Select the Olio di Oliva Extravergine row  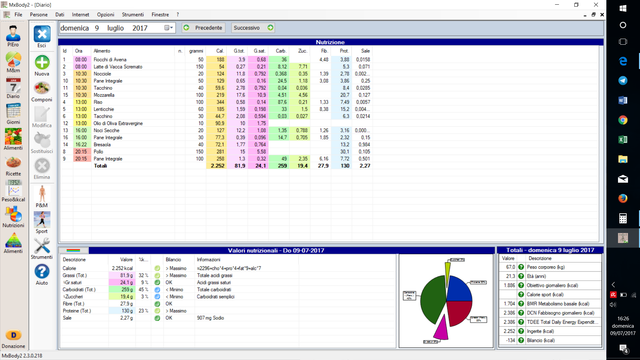click(x=216, y=123)
